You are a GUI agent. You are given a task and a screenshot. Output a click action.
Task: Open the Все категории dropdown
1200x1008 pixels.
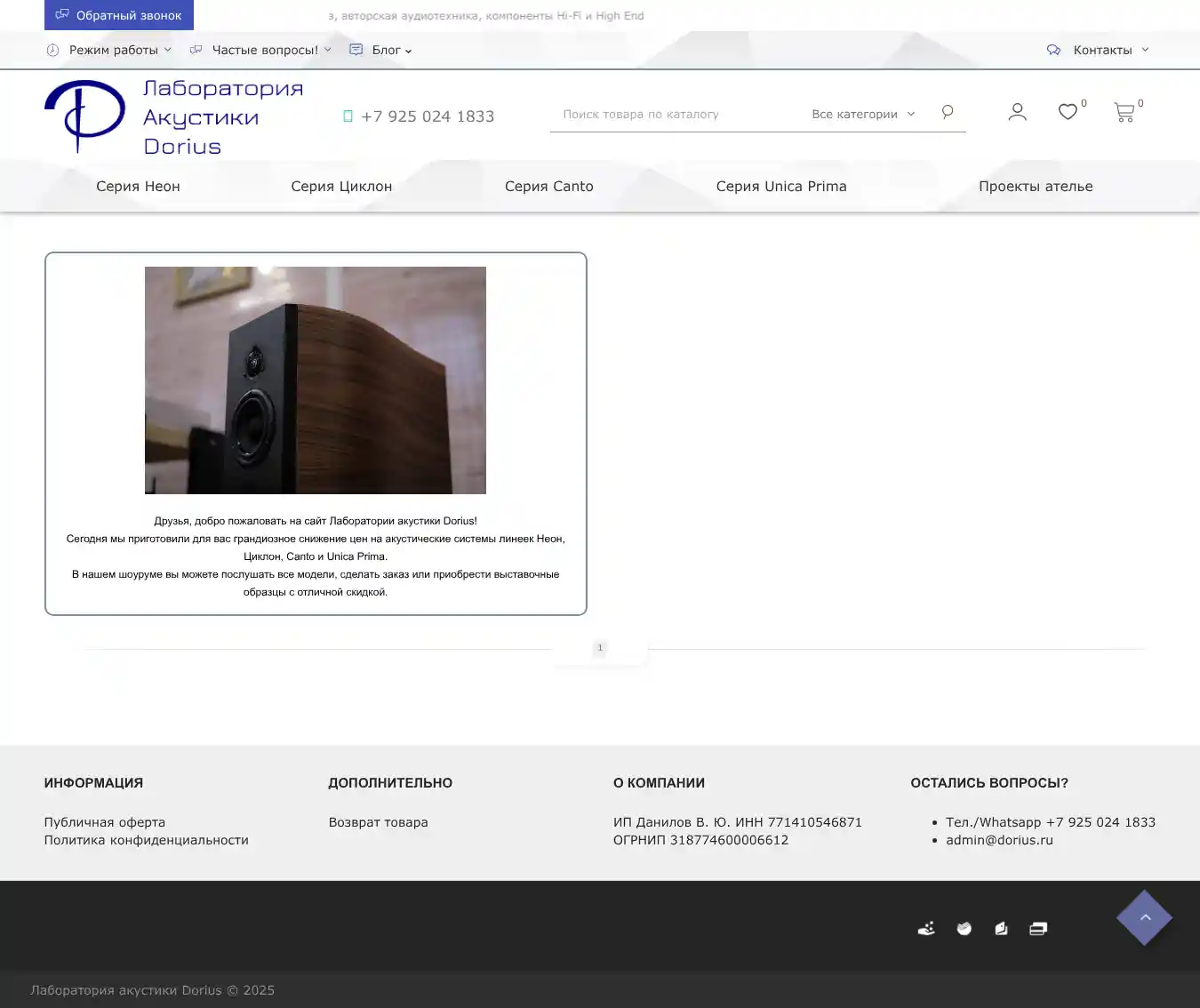coord(862,115)
